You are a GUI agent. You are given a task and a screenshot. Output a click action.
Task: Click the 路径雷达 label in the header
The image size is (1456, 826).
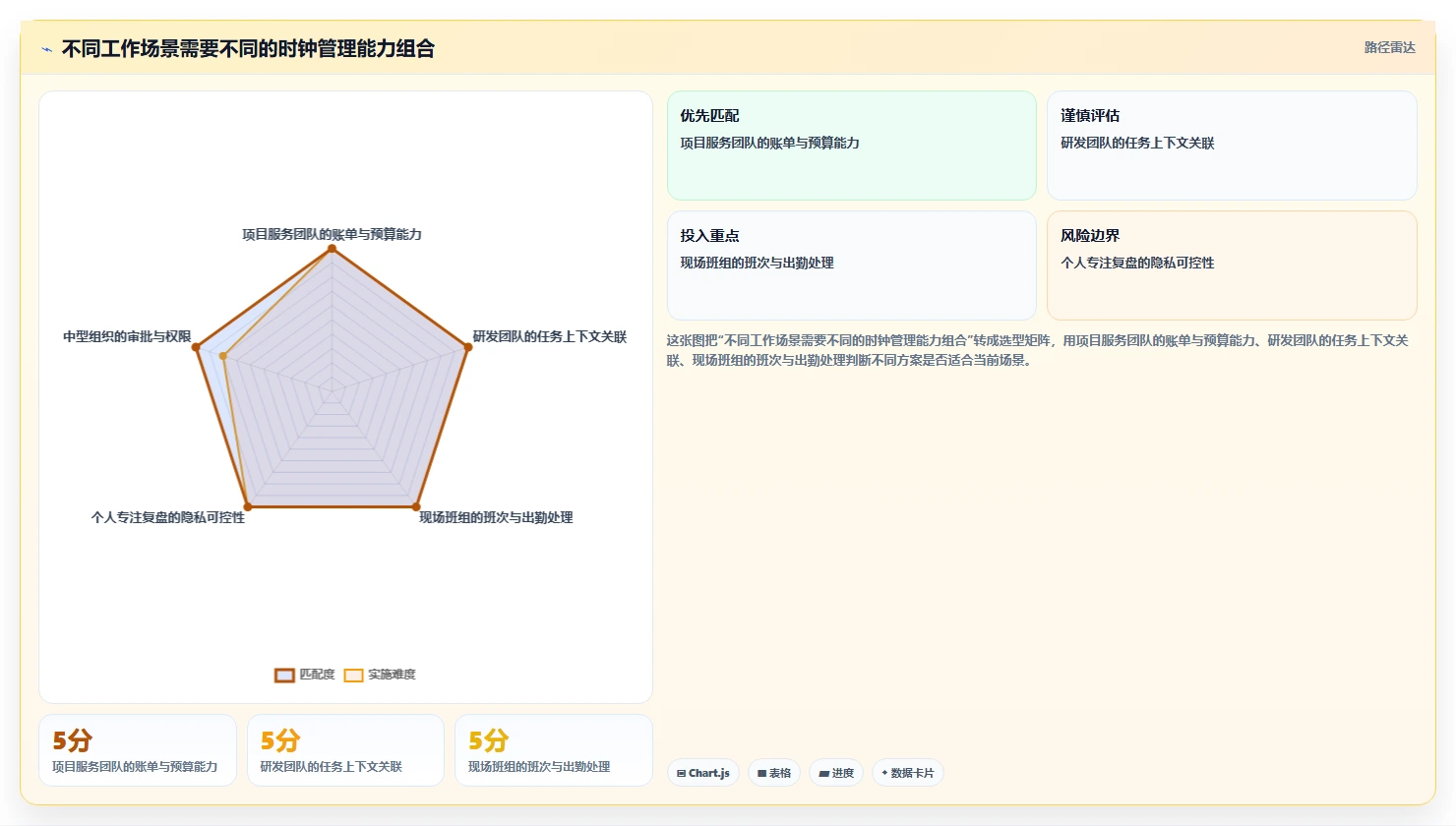[1389, 47]
